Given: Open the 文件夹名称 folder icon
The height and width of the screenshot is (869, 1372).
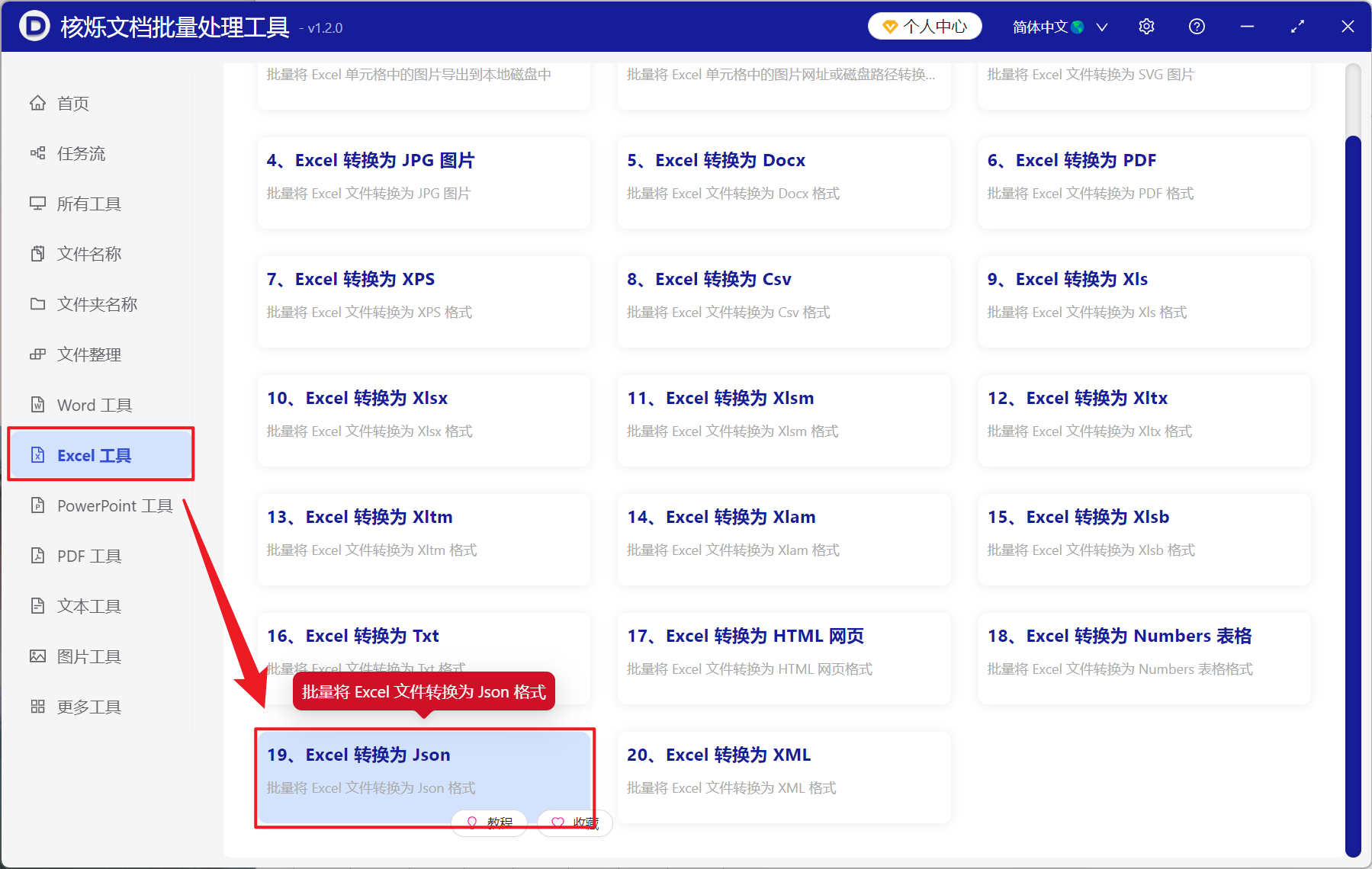Looking at the screenshot, I should pyautogui.click(x=38, y=304).
